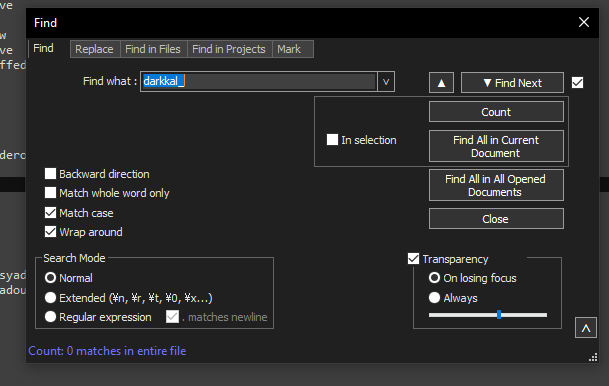The height and width of the screenshot is (386, 609).
Task: Go to the Mark tab
Action: point(289,49)
